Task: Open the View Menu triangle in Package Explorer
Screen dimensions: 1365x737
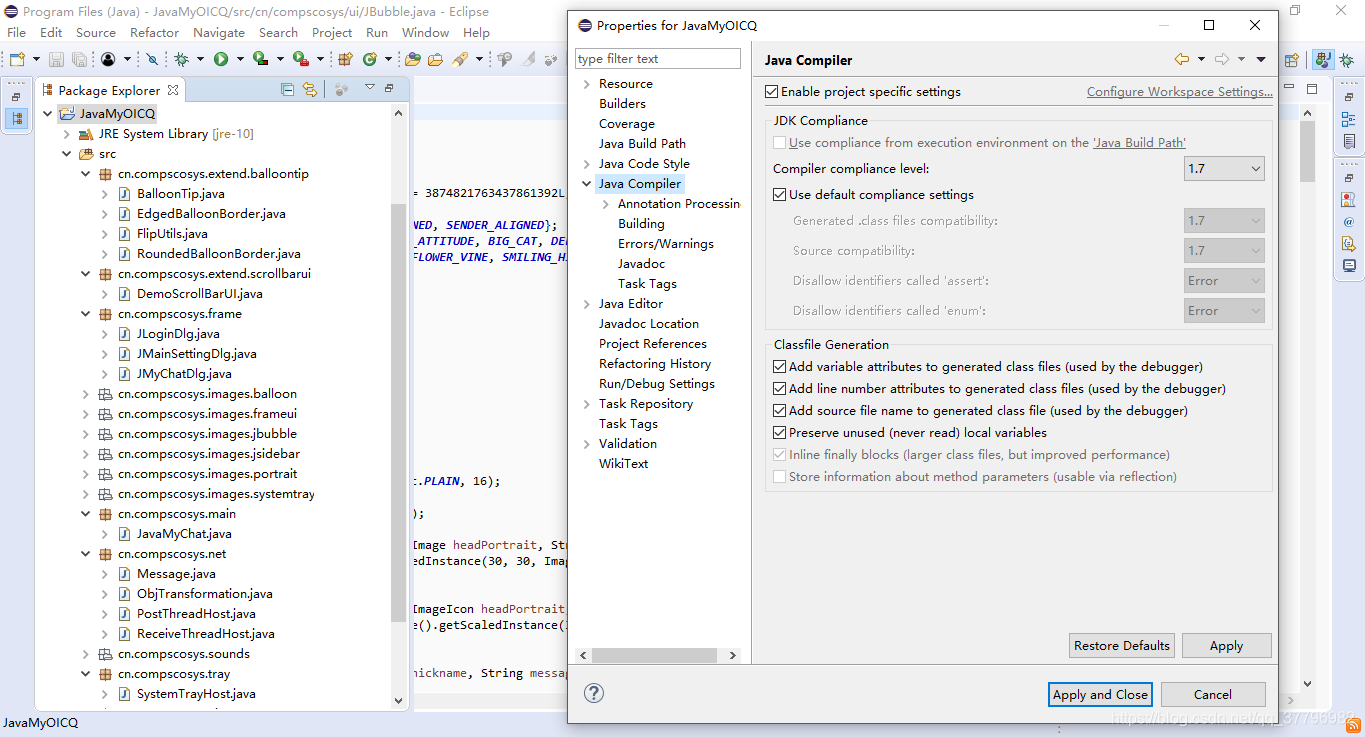Action: pyautogui.click(x=370, y=87)
